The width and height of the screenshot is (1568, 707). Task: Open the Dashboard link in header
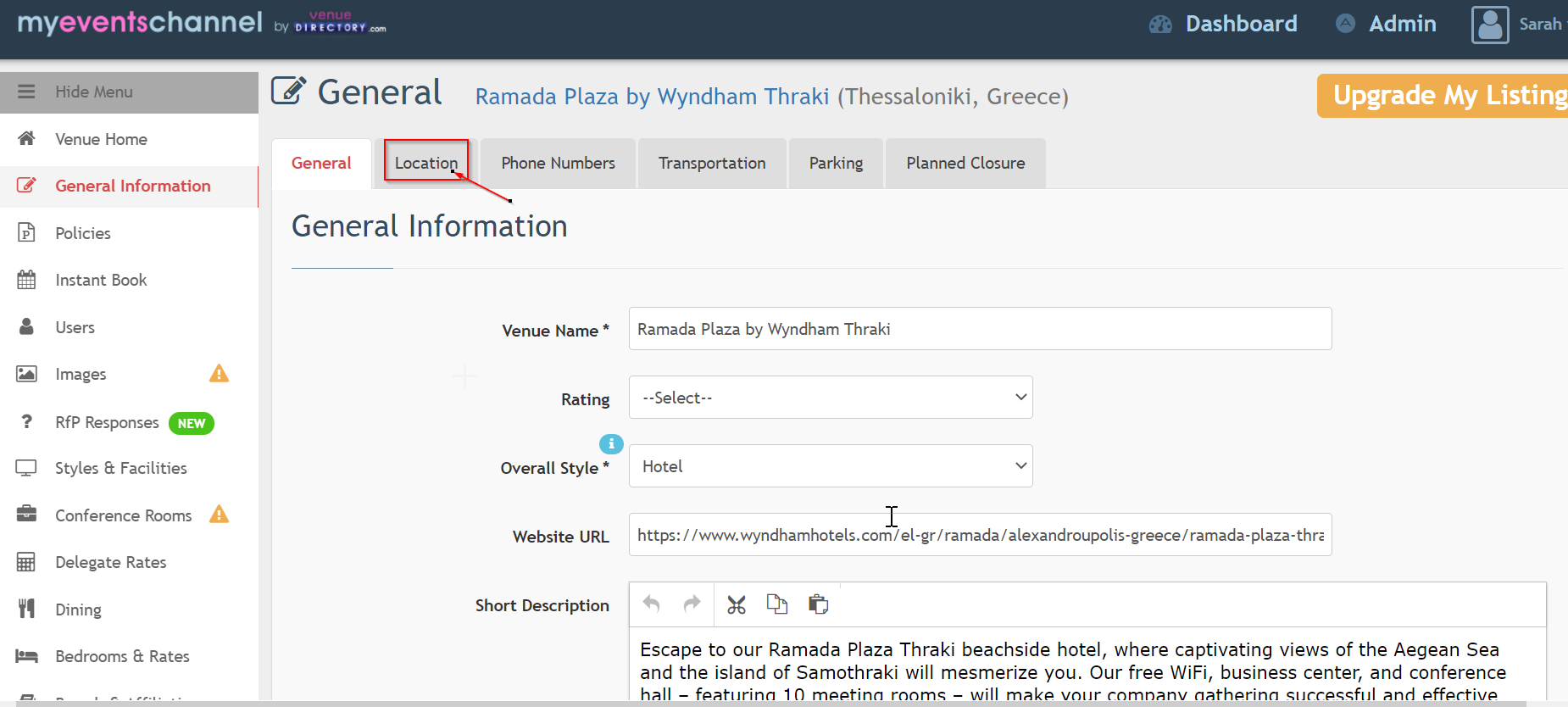[x=1241, y=24]
